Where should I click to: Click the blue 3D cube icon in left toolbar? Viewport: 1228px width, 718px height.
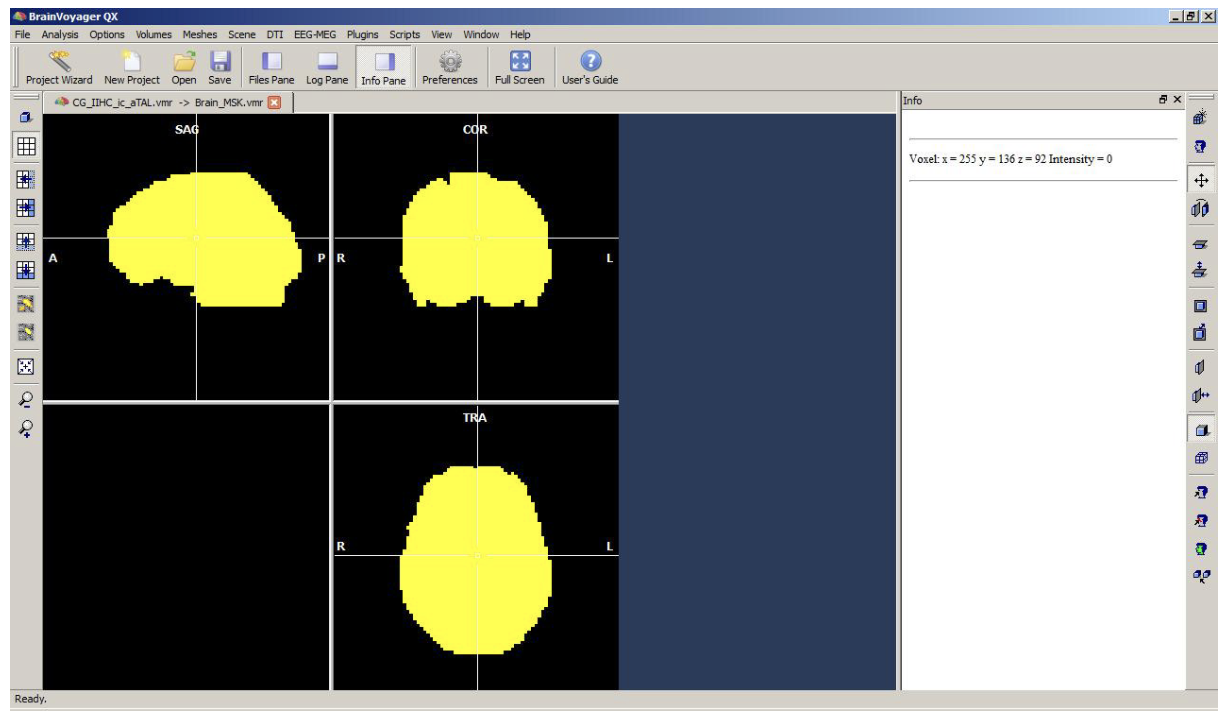(x=26, y=118)
